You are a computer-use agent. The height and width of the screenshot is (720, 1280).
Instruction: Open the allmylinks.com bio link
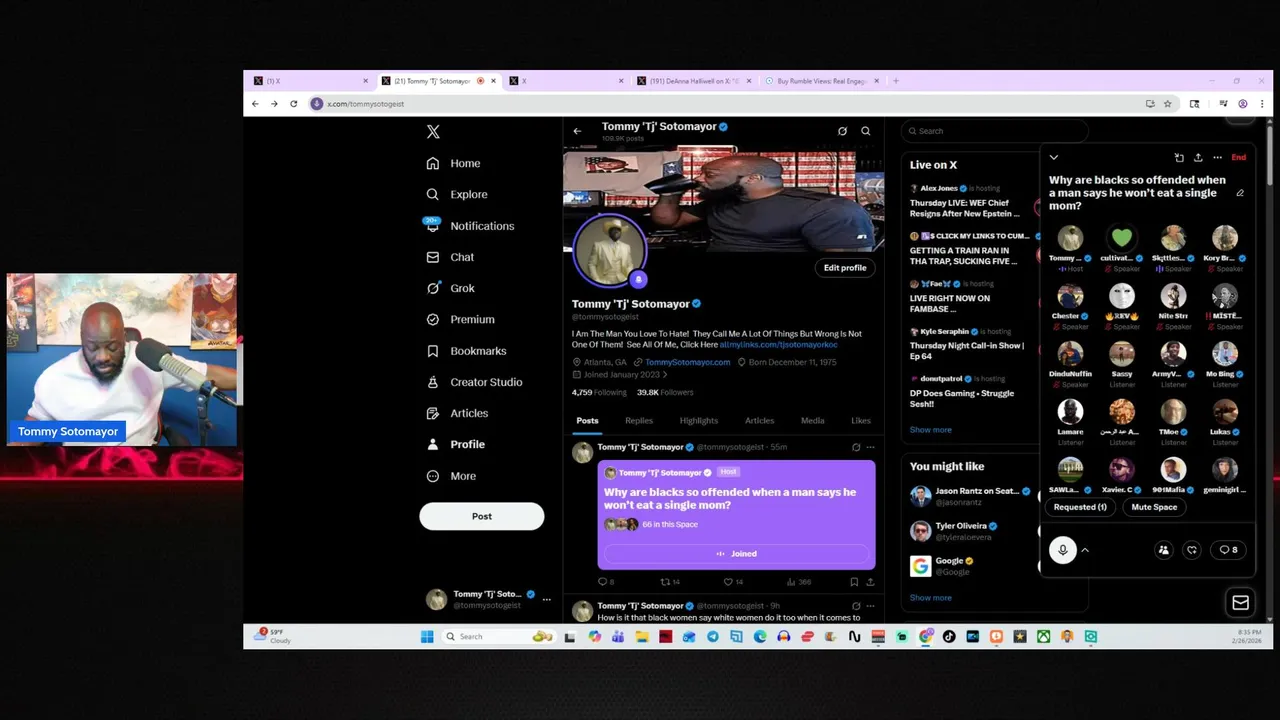coord(779,344)
